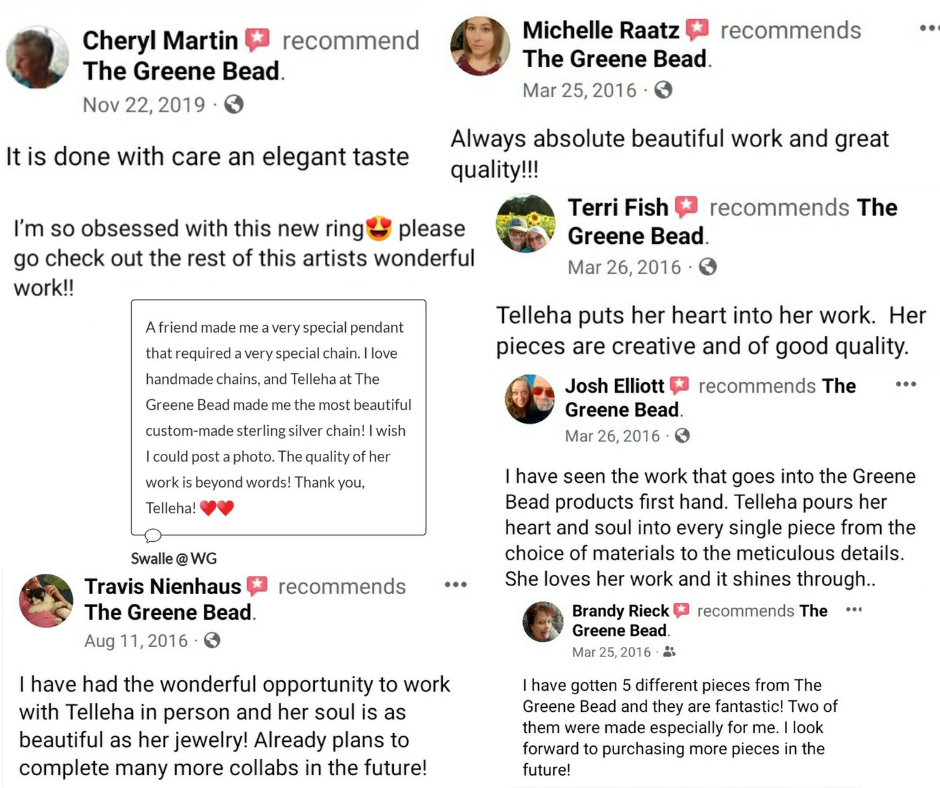Click the public globe icon on Cheryl Martin's review
Viewport: 940px width, 788px height.
(x=234, y=105)
